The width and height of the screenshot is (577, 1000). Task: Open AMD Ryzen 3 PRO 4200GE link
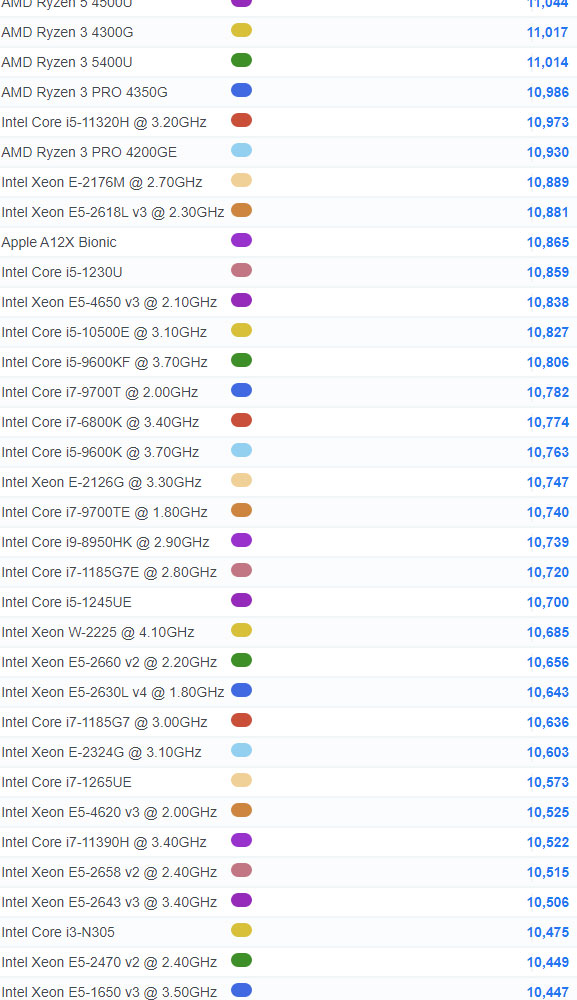[x=89, y=152]
